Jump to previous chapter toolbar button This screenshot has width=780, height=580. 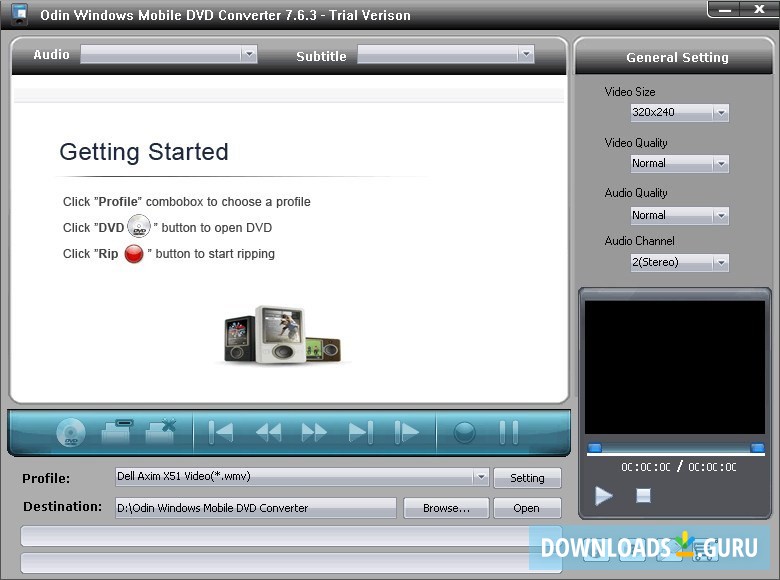pyautogui.click(x=220, y=432)
